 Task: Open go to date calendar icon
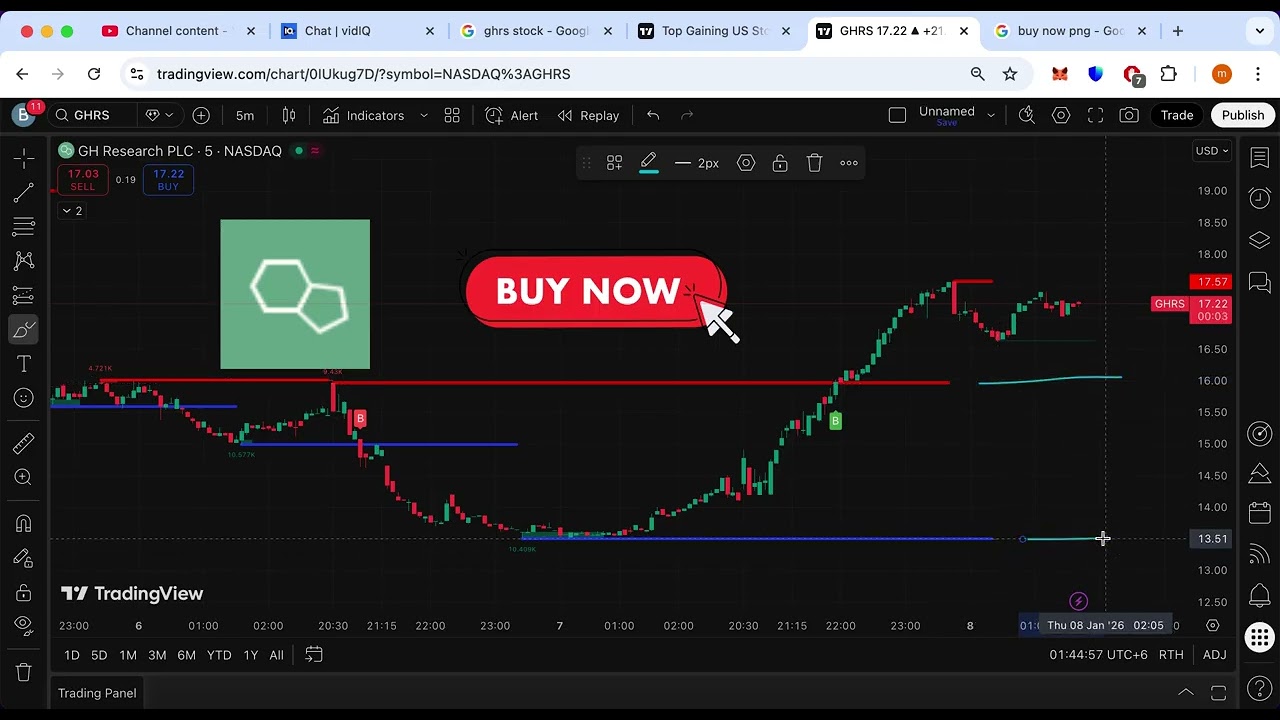point(314,655)
